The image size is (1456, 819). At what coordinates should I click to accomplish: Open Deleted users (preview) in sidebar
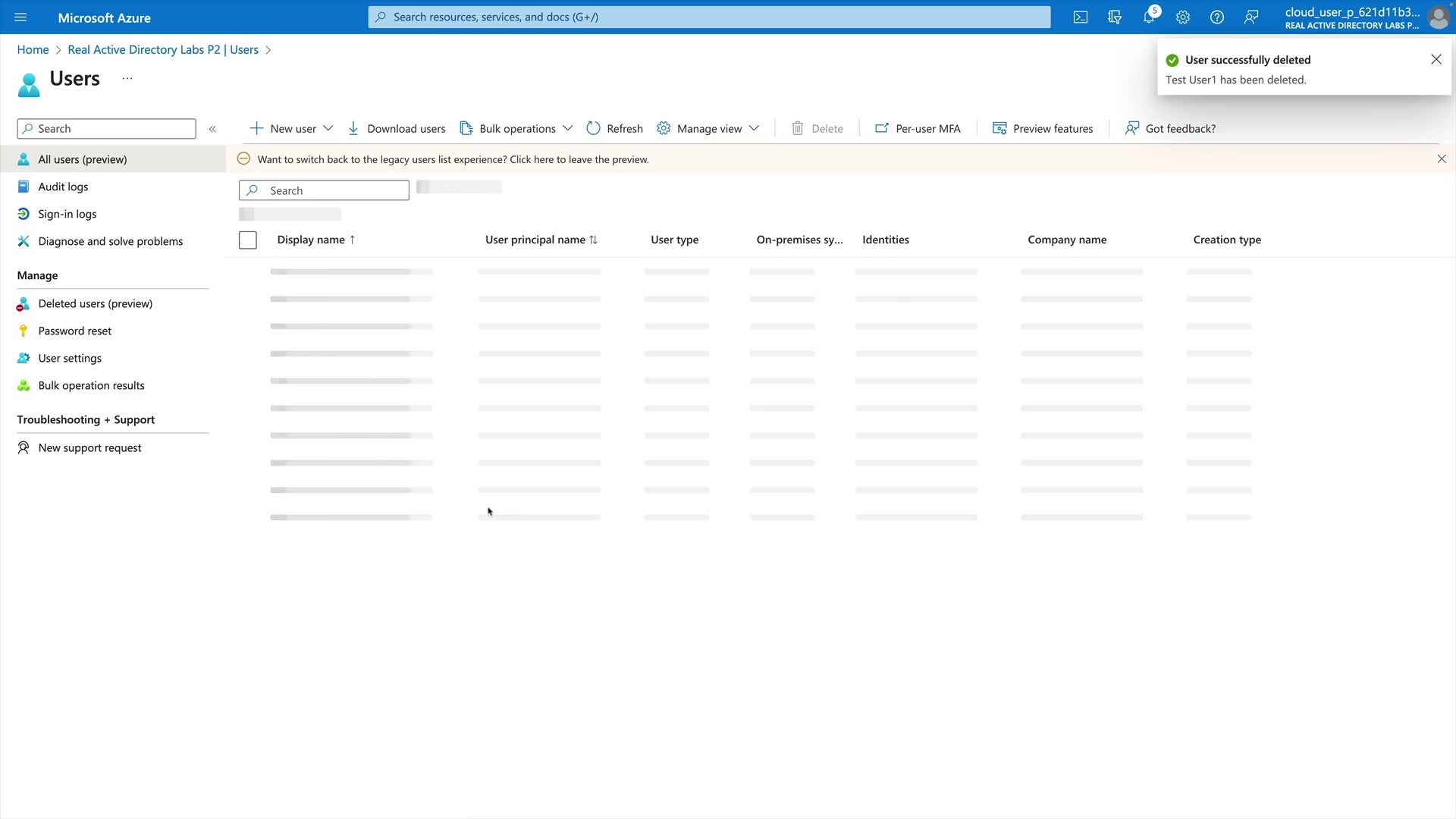95,303
